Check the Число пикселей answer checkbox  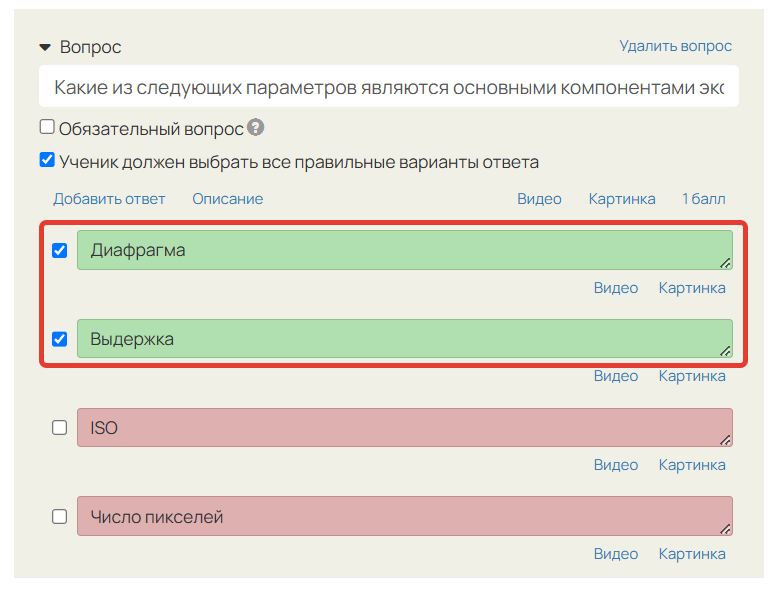60,517
